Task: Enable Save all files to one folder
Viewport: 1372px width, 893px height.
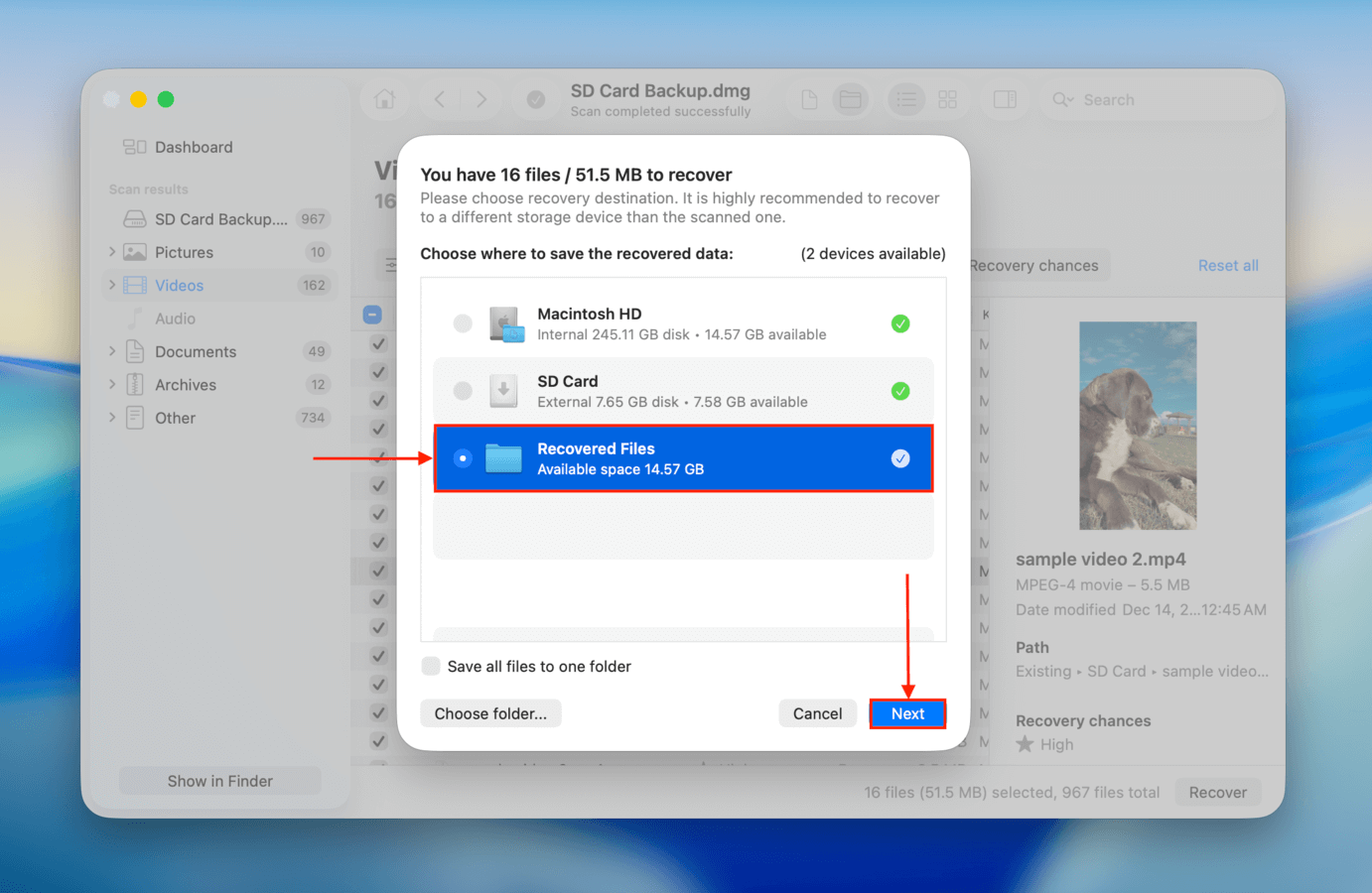Action: 430,666
